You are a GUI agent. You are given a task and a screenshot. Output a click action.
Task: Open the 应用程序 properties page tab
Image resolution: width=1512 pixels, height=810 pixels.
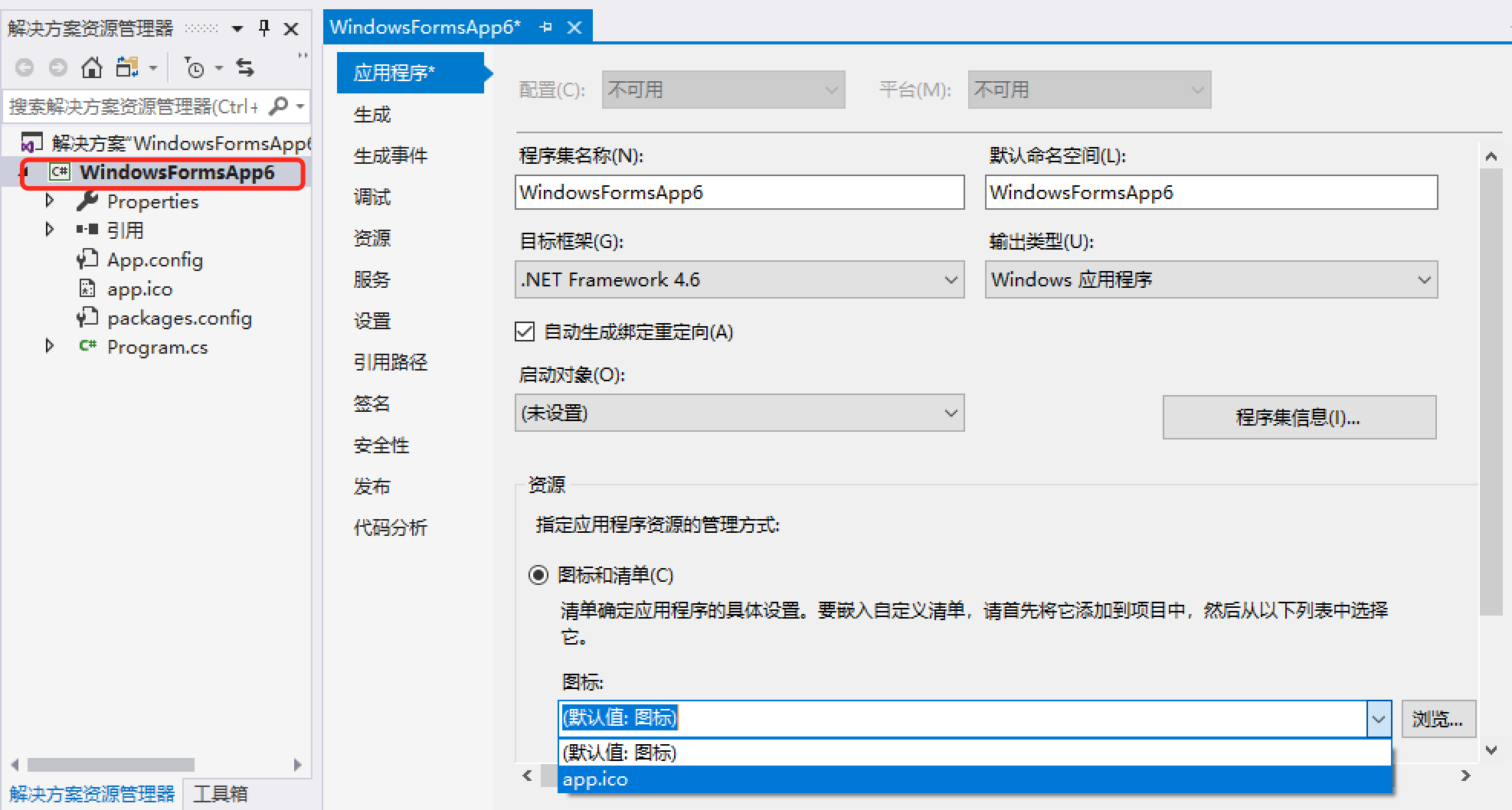411,73
